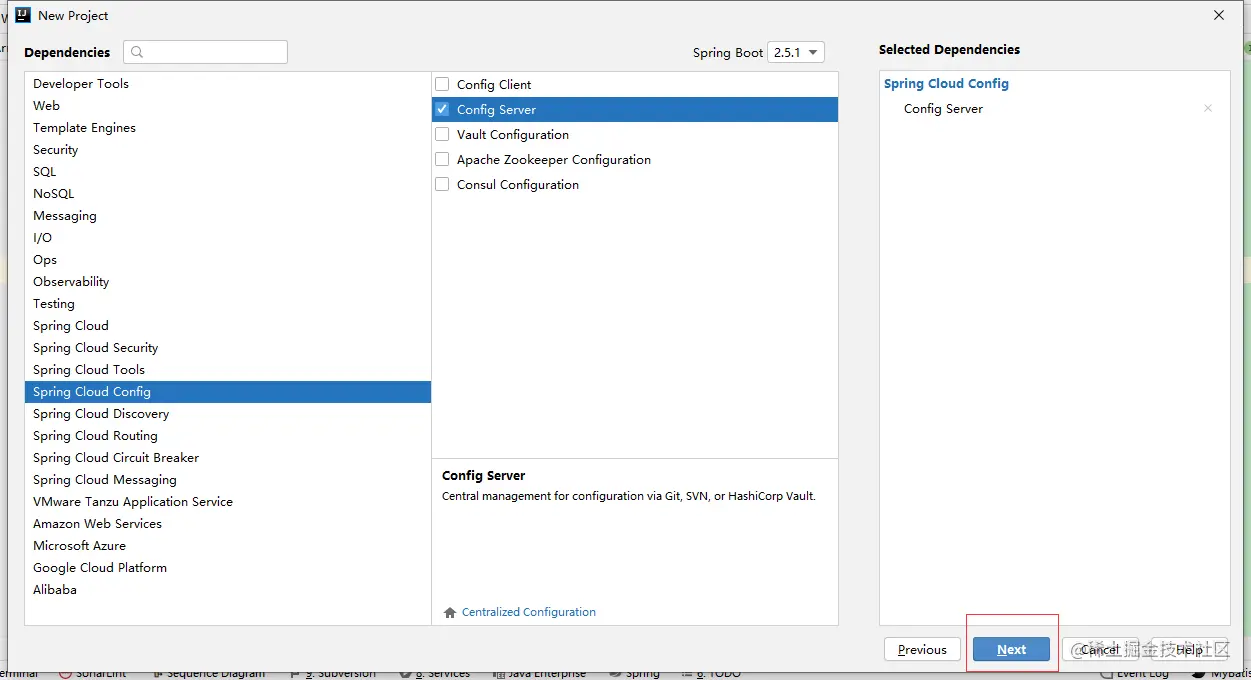Click the Help button
Image resolution: width=1251 pixels, height=680 pixels.
tap(1189, 650)
